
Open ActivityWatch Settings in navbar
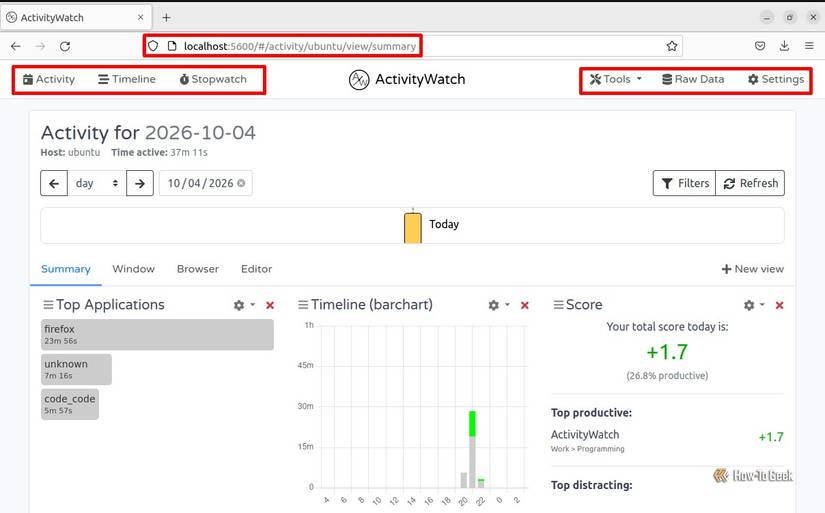(776, 79)
